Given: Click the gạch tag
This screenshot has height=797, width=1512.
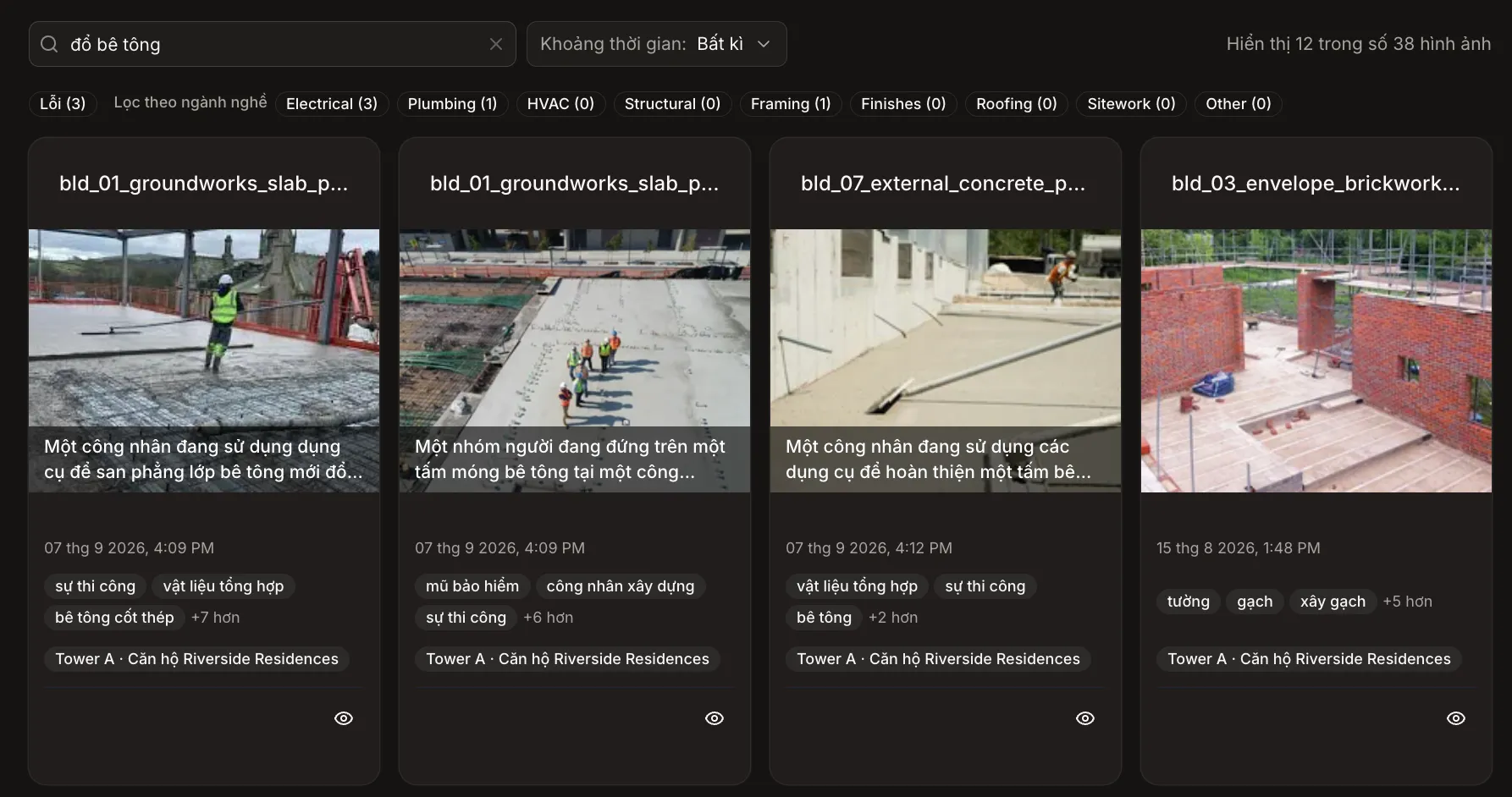Looking at the screenshot, I should 1255,602.
